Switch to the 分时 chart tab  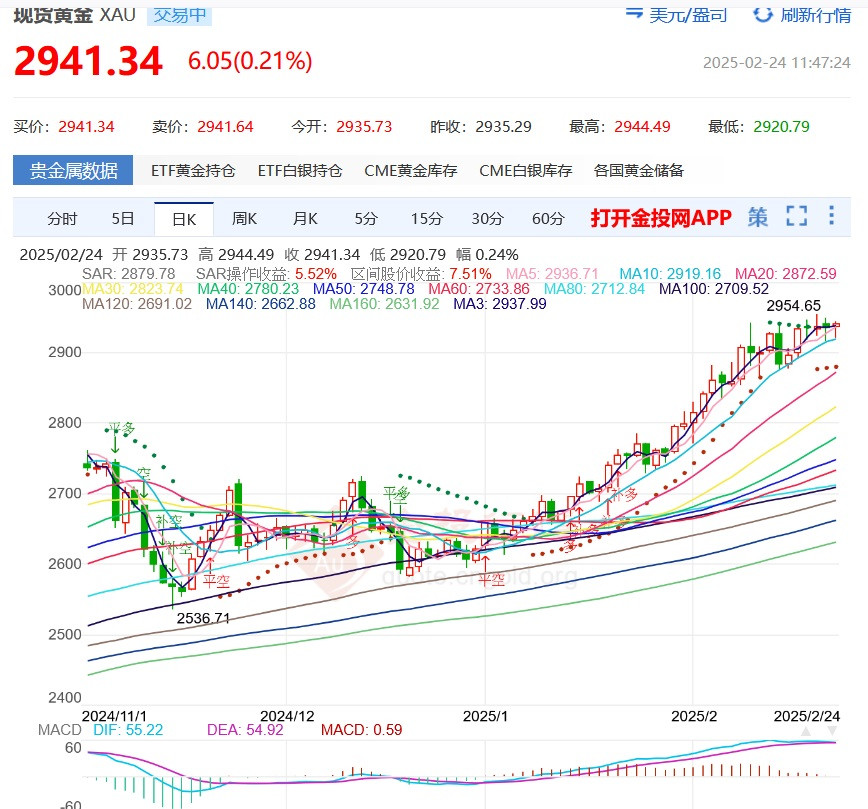click(x=62, y=219)
